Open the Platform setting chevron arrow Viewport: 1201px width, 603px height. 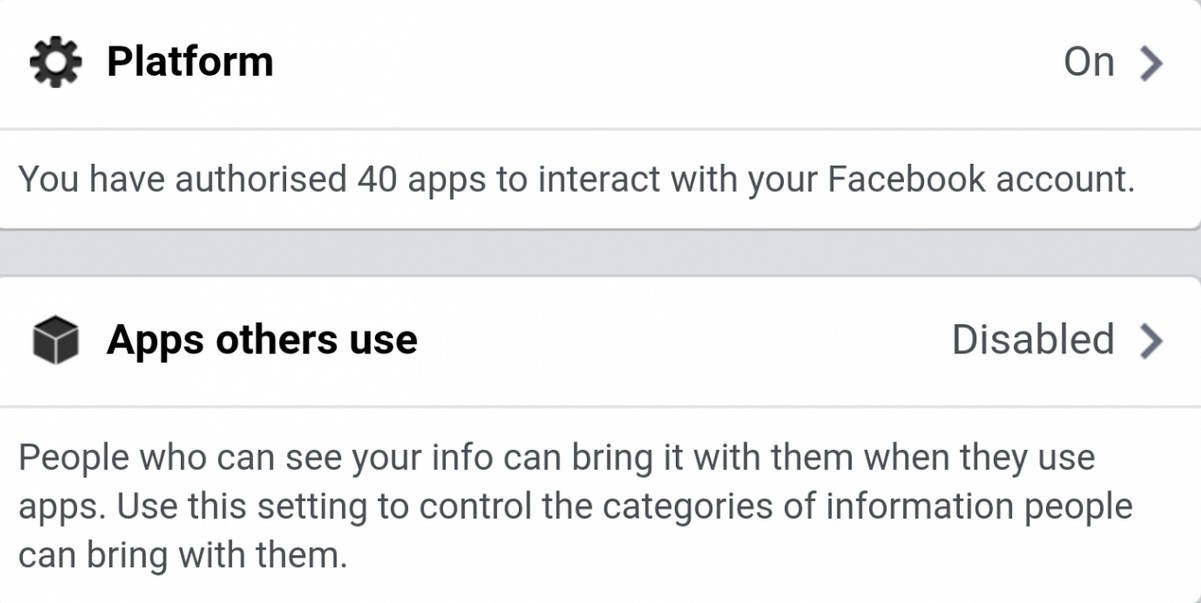coord(1152,63)
